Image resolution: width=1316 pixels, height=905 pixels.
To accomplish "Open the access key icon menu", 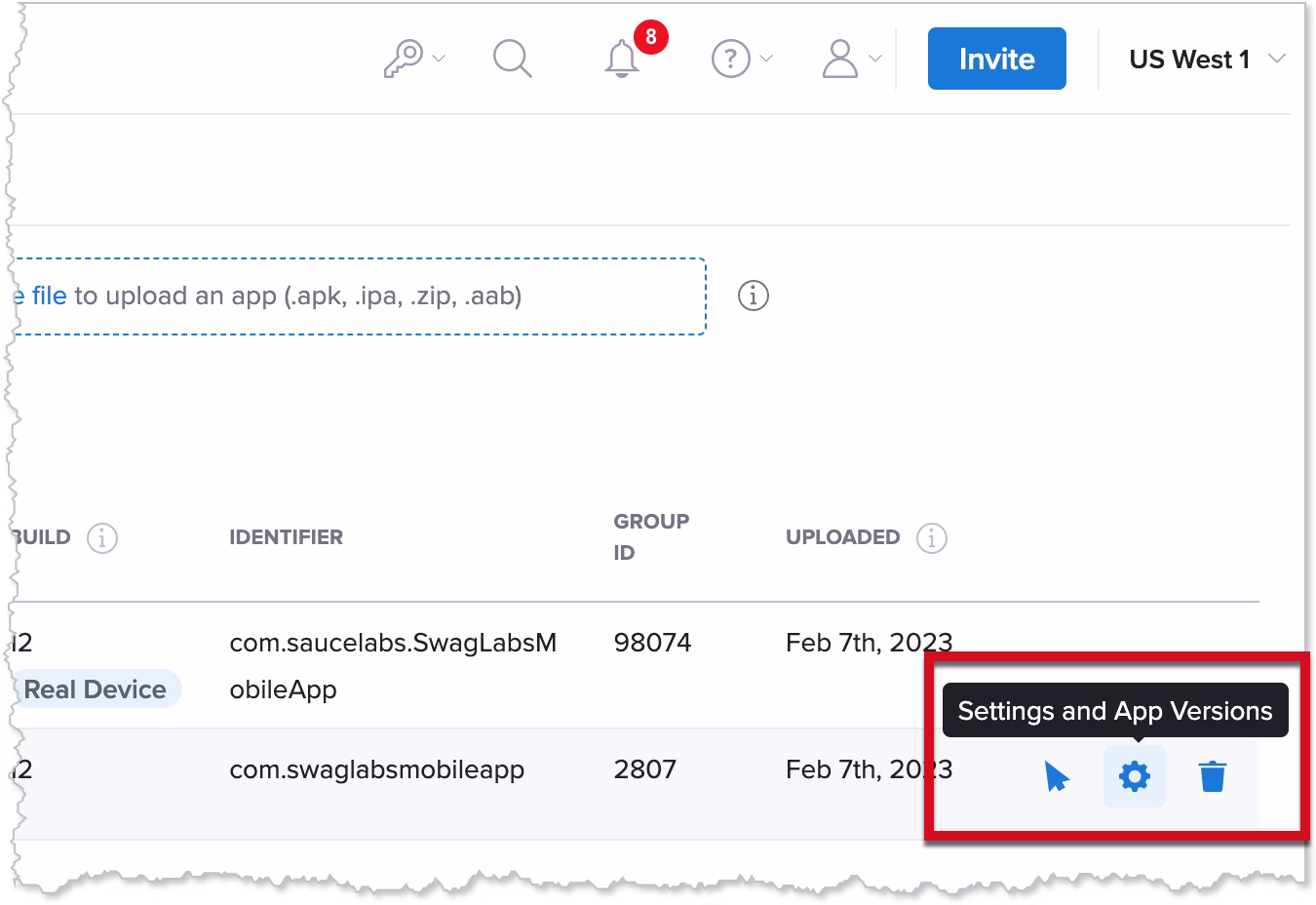I will 403,59.
